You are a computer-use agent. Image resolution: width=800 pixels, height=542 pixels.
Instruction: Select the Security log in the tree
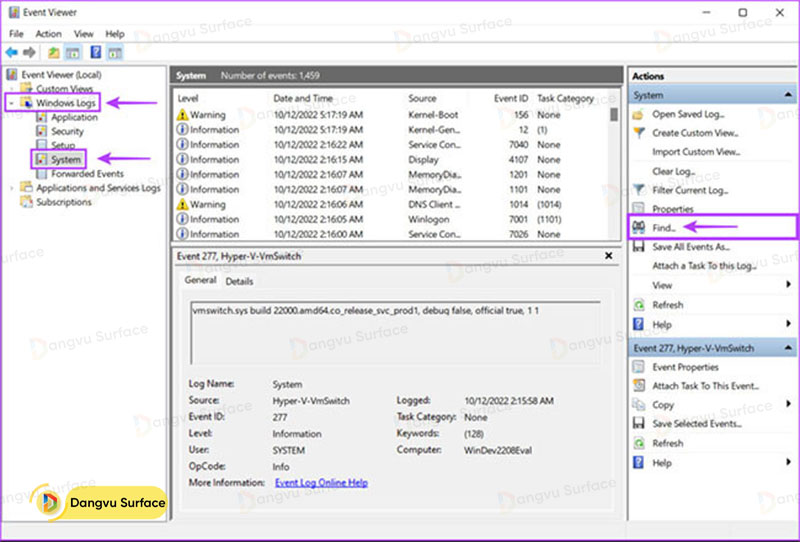point(67,131)
